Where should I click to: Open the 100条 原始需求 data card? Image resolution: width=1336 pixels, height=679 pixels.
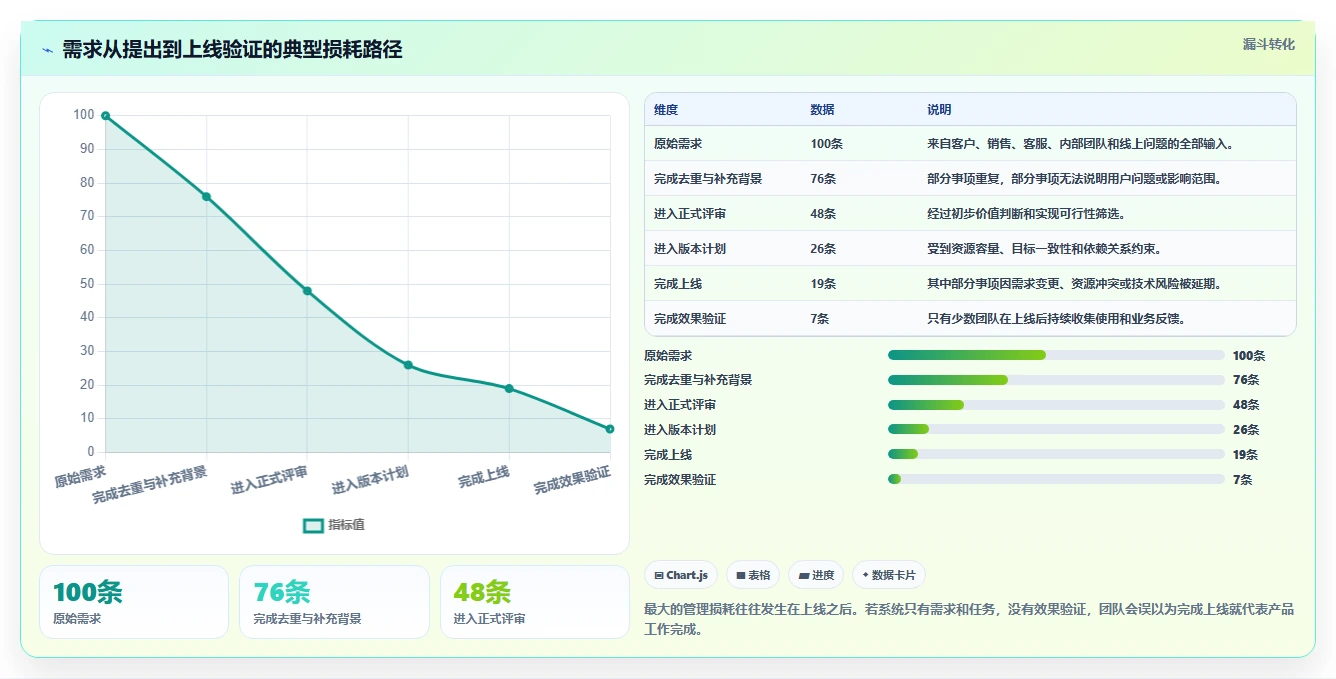pyautogui.click(x=134, y=602)
